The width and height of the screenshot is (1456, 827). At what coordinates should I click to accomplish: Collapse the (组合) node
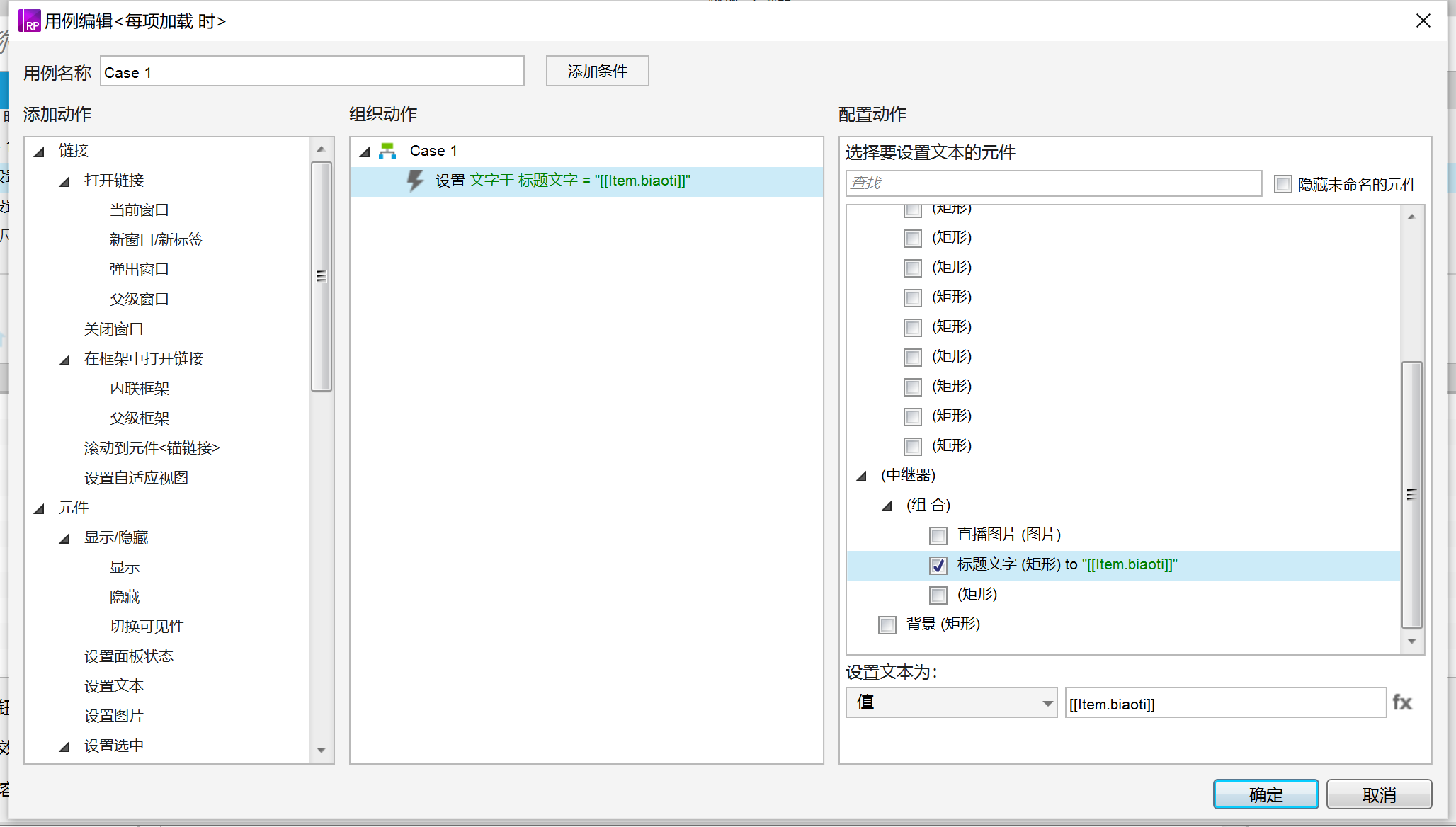[887, 506]
